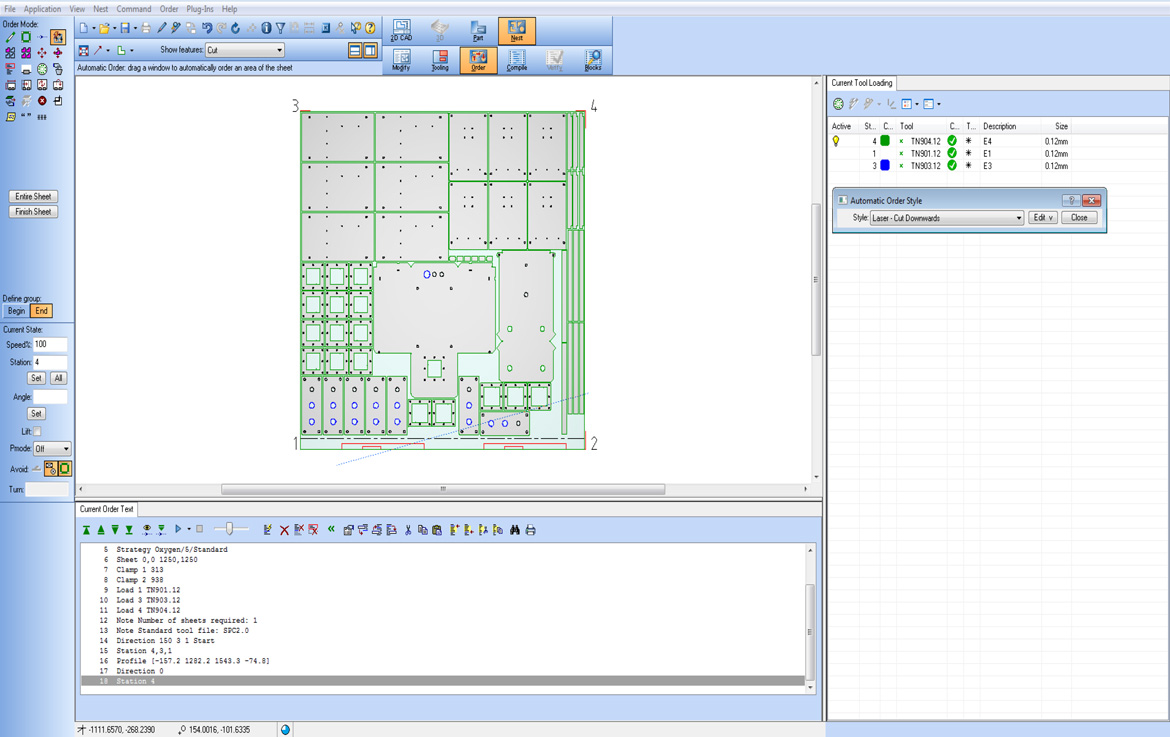
Task: Open the Tooling mode
Action: pos(440,60)
